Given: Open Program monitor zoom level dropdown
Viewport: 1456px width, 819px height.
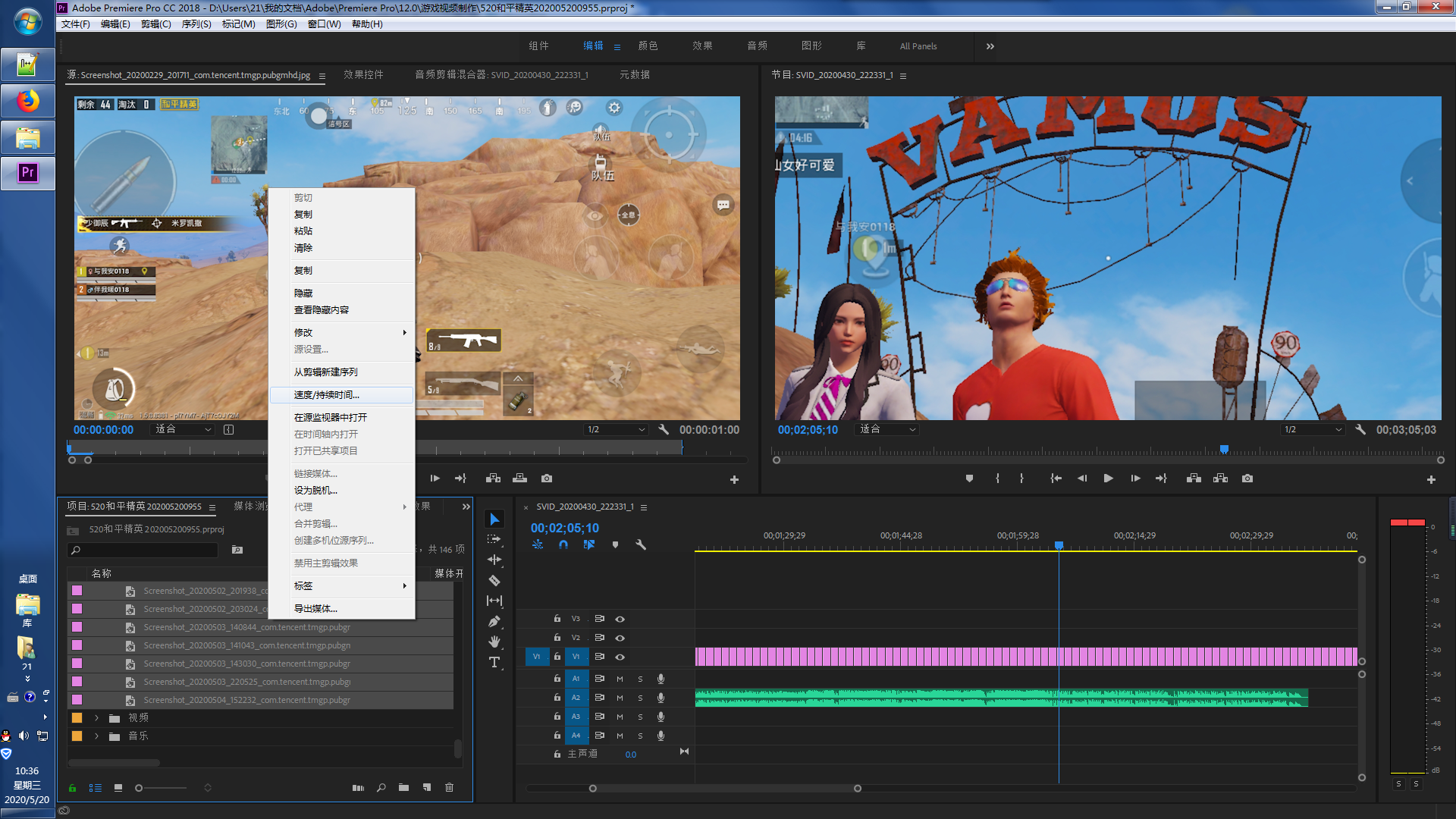Looking at the screenshot, I should click(887, 429).
